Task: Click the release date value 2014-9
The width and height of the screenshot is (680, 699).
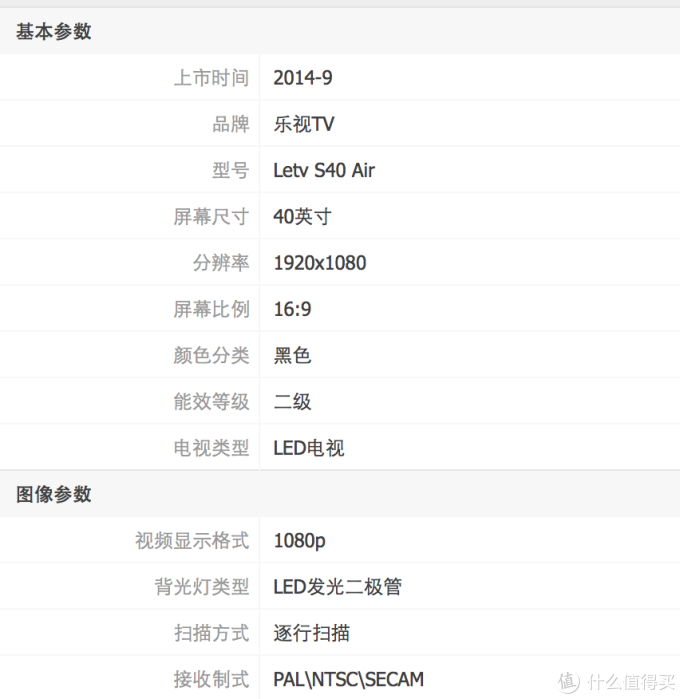Action: pos(302,78)
